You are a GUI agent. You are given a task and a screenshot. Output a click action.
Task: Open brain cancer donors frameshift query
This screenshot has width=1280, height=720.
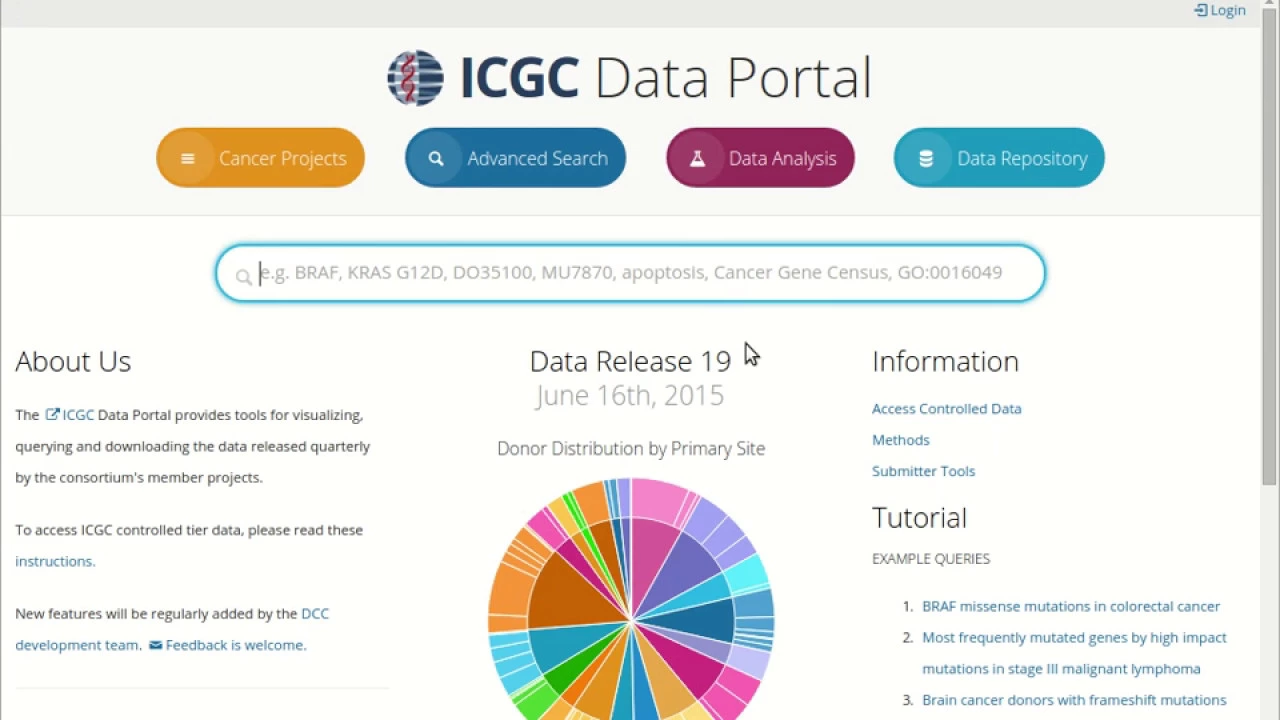point(1074,700)
